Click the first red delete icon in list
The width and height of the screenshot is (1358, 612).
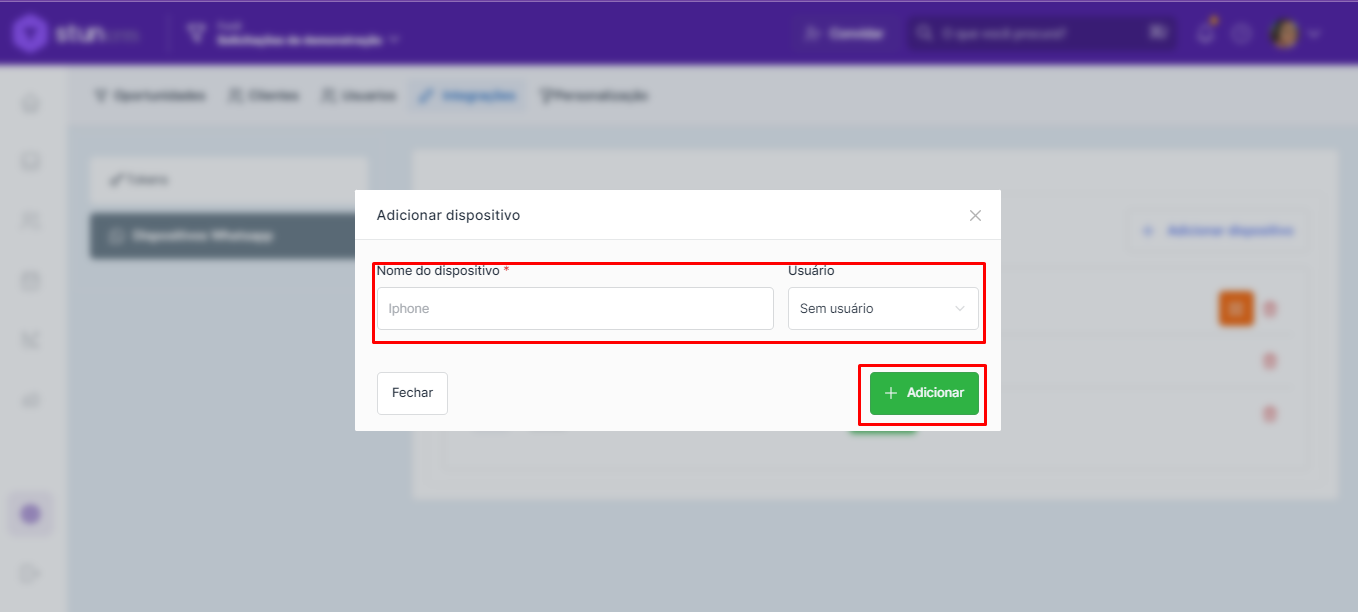[1270, 308]
